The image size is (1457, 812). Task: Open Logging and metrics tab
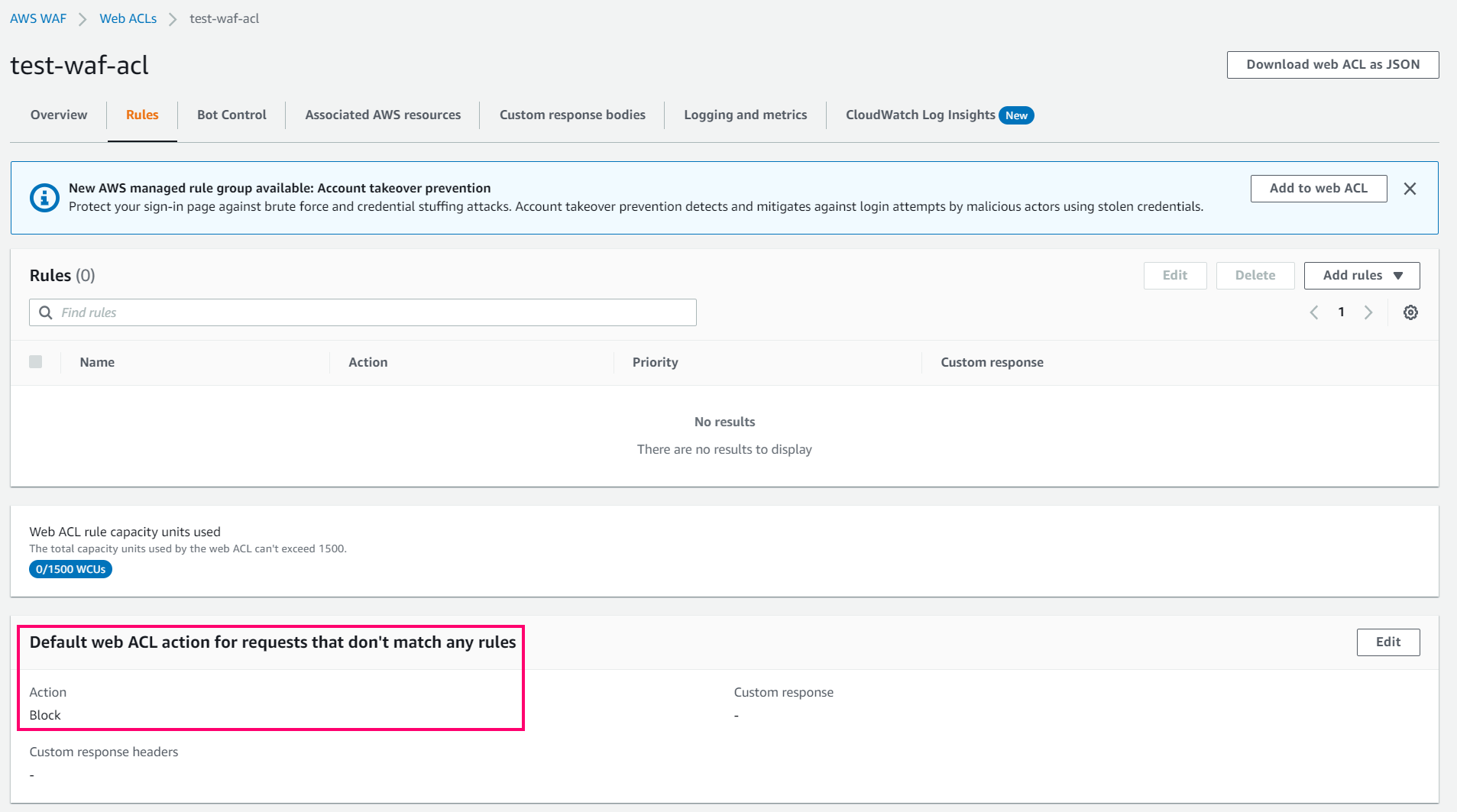pos(745,115)
